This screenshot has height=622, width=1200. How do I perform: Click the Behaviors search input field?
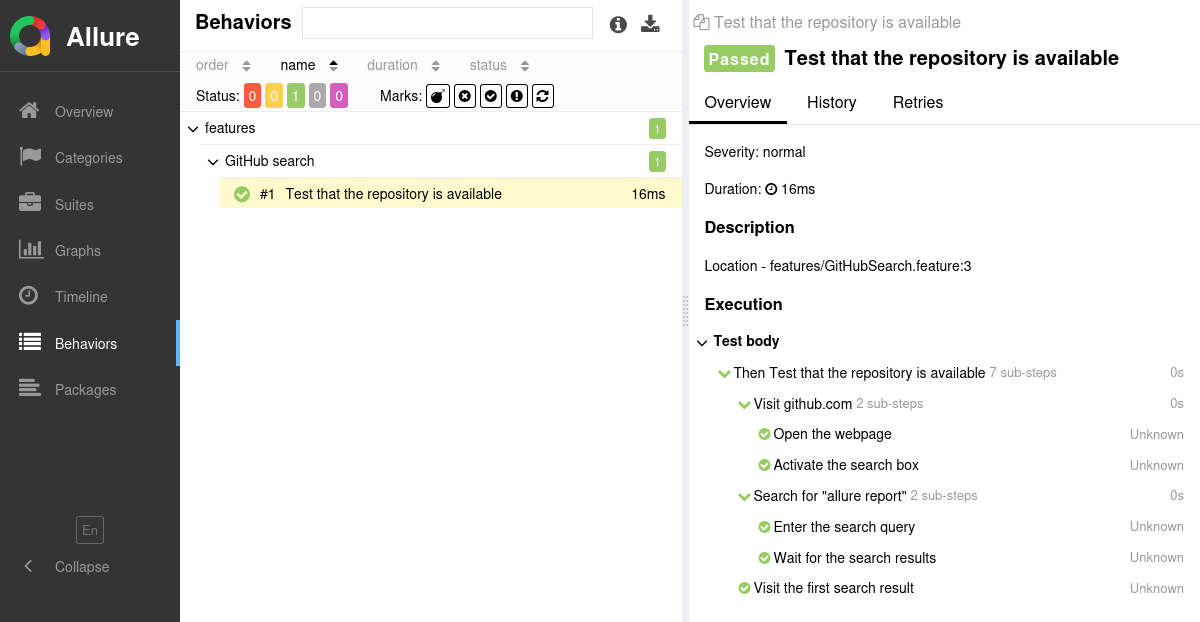(x=447, y=23)
